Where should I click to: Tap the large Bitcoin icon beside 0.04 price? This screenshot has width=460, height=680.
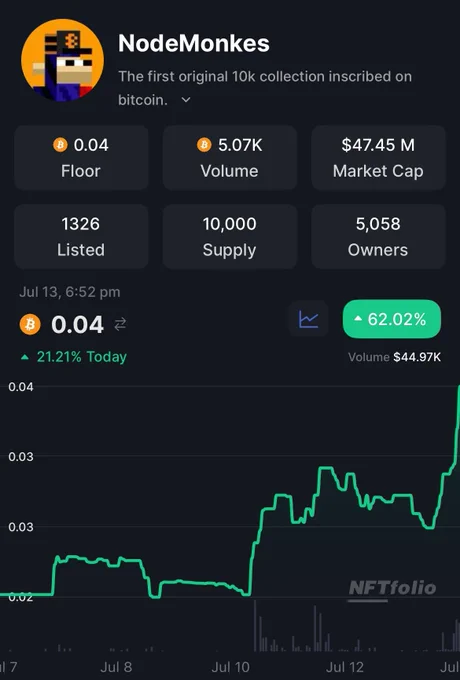(x=30, y=324)
